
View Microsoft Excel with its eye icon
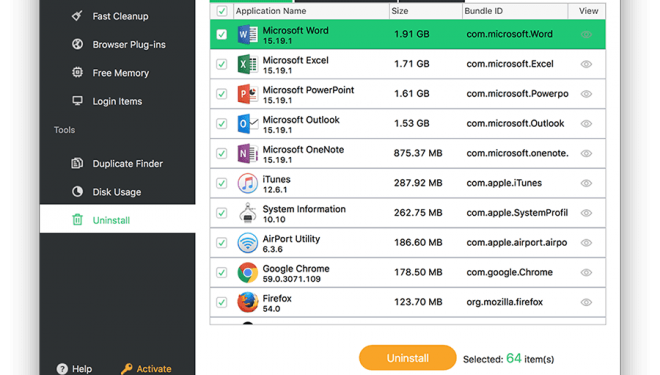tap(586, 64)
